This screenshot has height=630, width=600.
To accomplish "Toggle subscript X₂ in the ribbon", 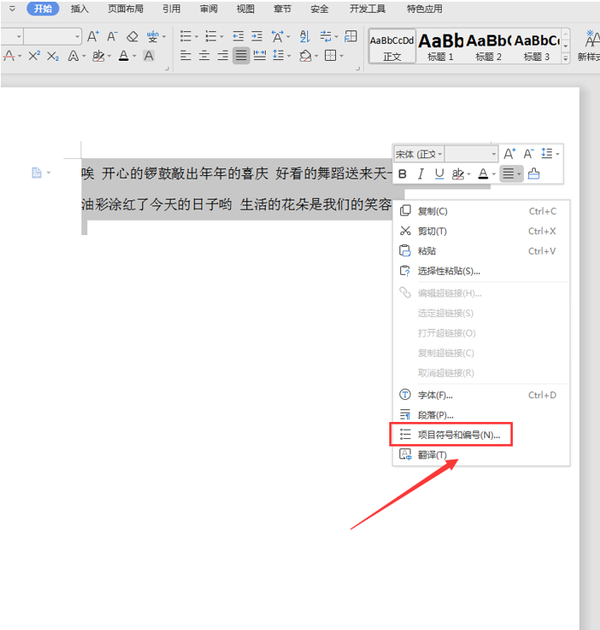I will pos(53,56).
